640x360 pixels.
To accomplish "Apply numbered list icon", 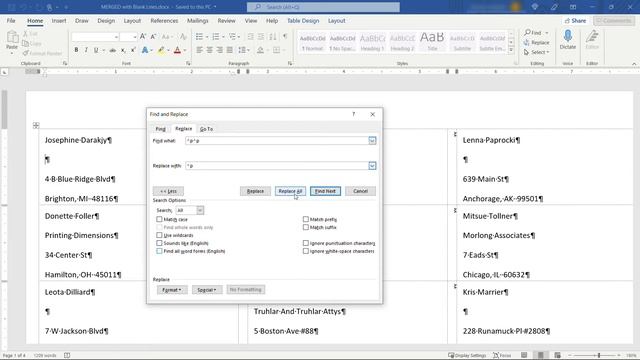I will coord(216,37).
